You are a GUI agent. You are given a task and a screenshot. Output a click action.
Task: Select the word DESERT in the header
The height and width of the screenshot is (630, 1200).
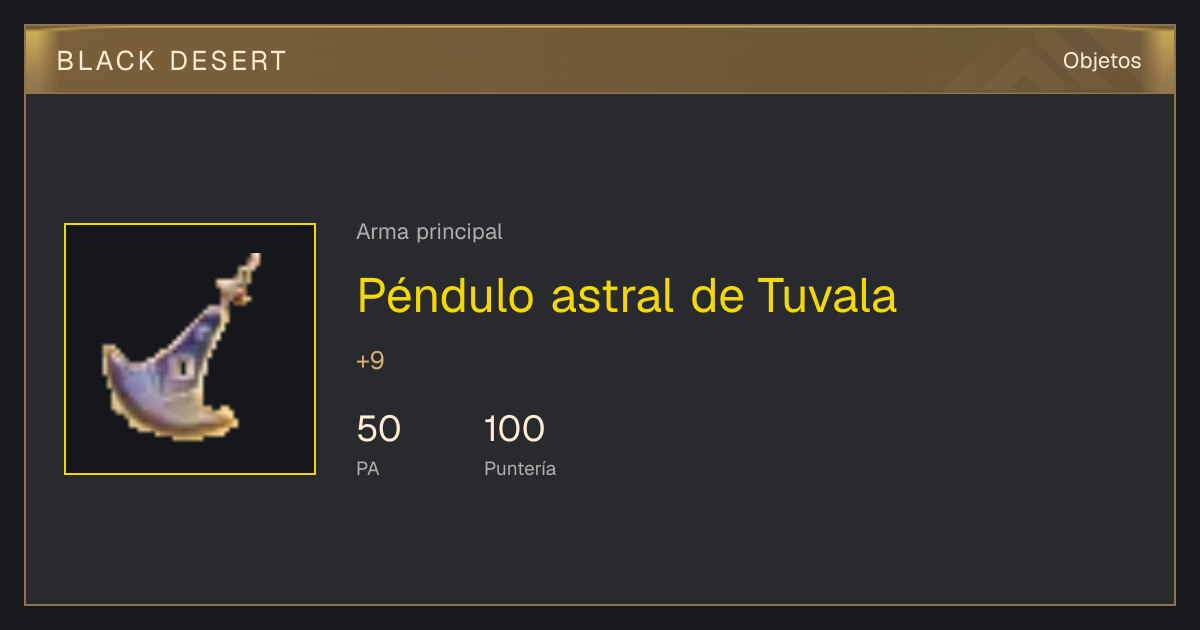(229, 61)
